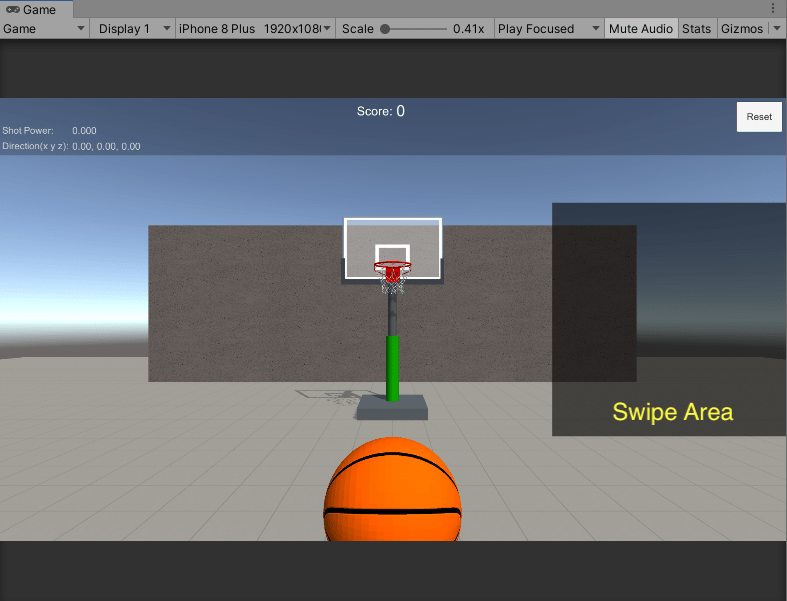Click the Swipe Area panel
The height and width of the screenshot is (601, 787).
[x=669, y=319]
